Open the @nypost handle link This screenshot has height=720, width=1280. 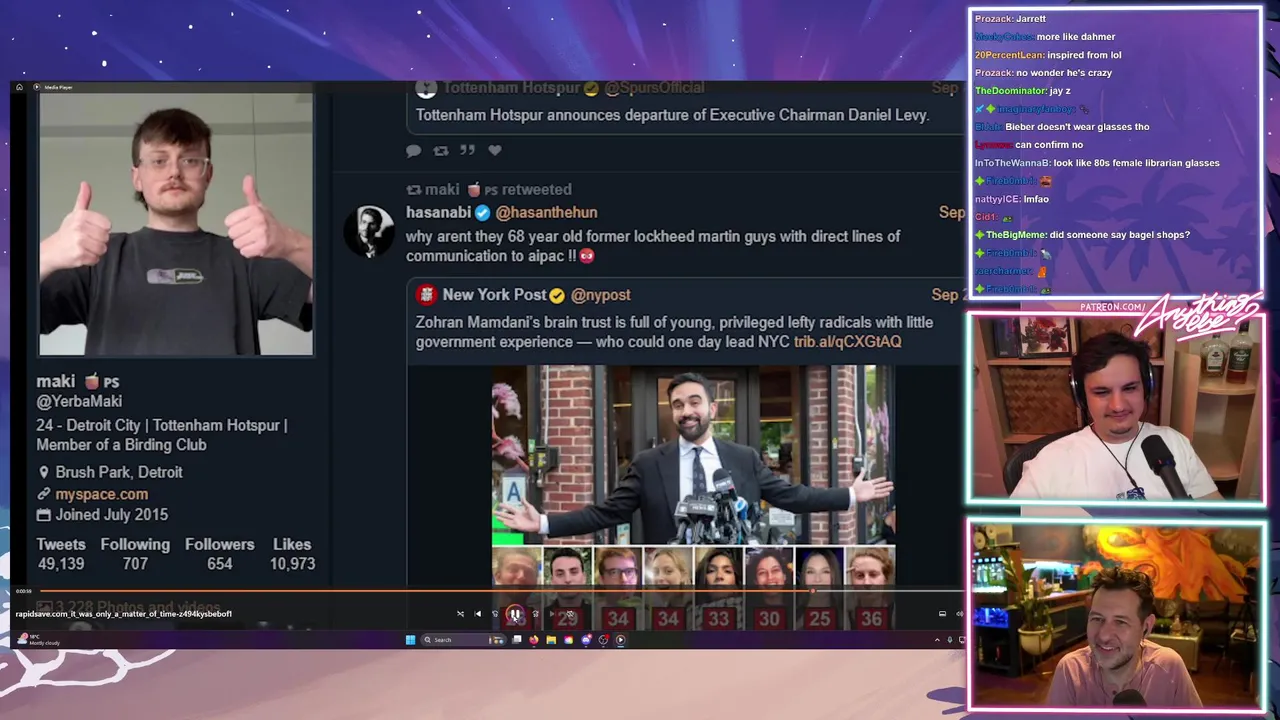(600, 295)
